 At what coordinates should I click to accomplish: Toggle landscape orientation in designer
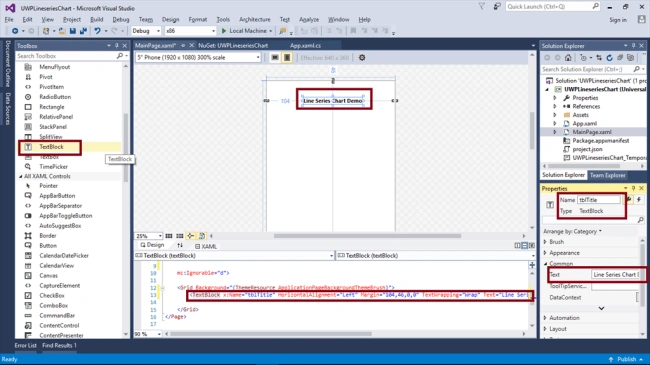[x=275, y=58]
